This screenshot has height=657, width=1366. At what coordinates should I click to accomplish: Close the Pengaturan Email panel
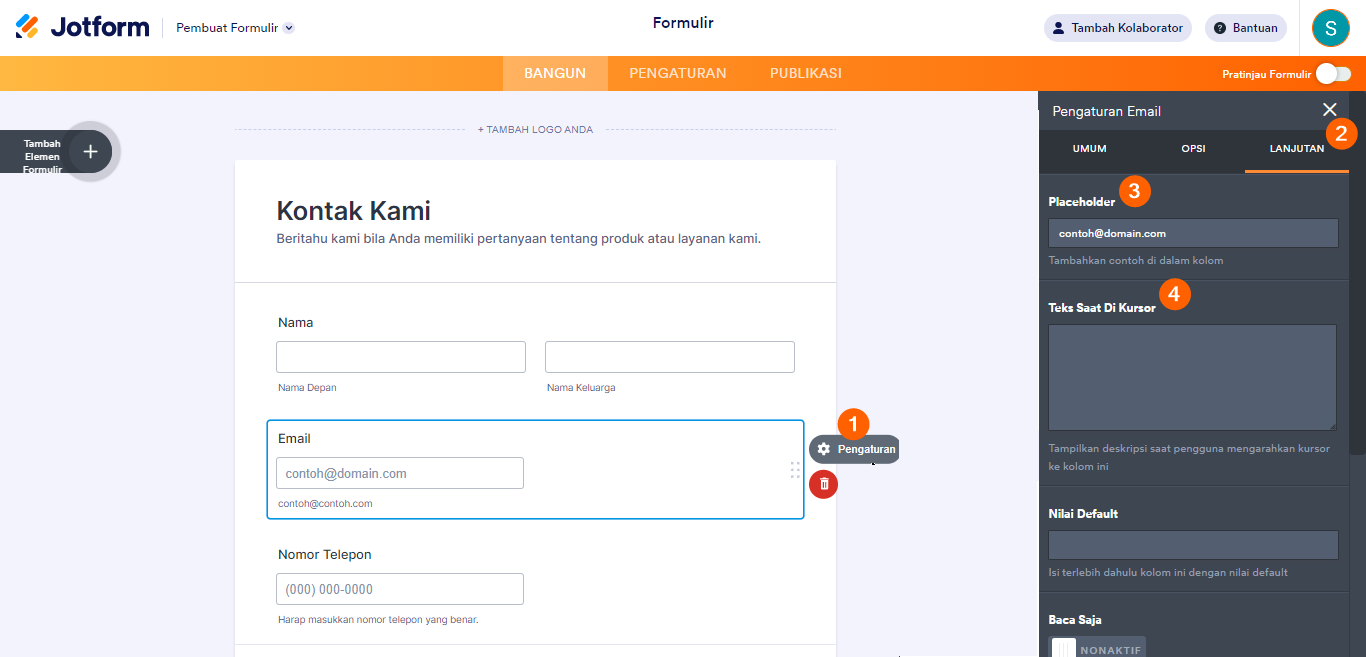coord(1330,110)
